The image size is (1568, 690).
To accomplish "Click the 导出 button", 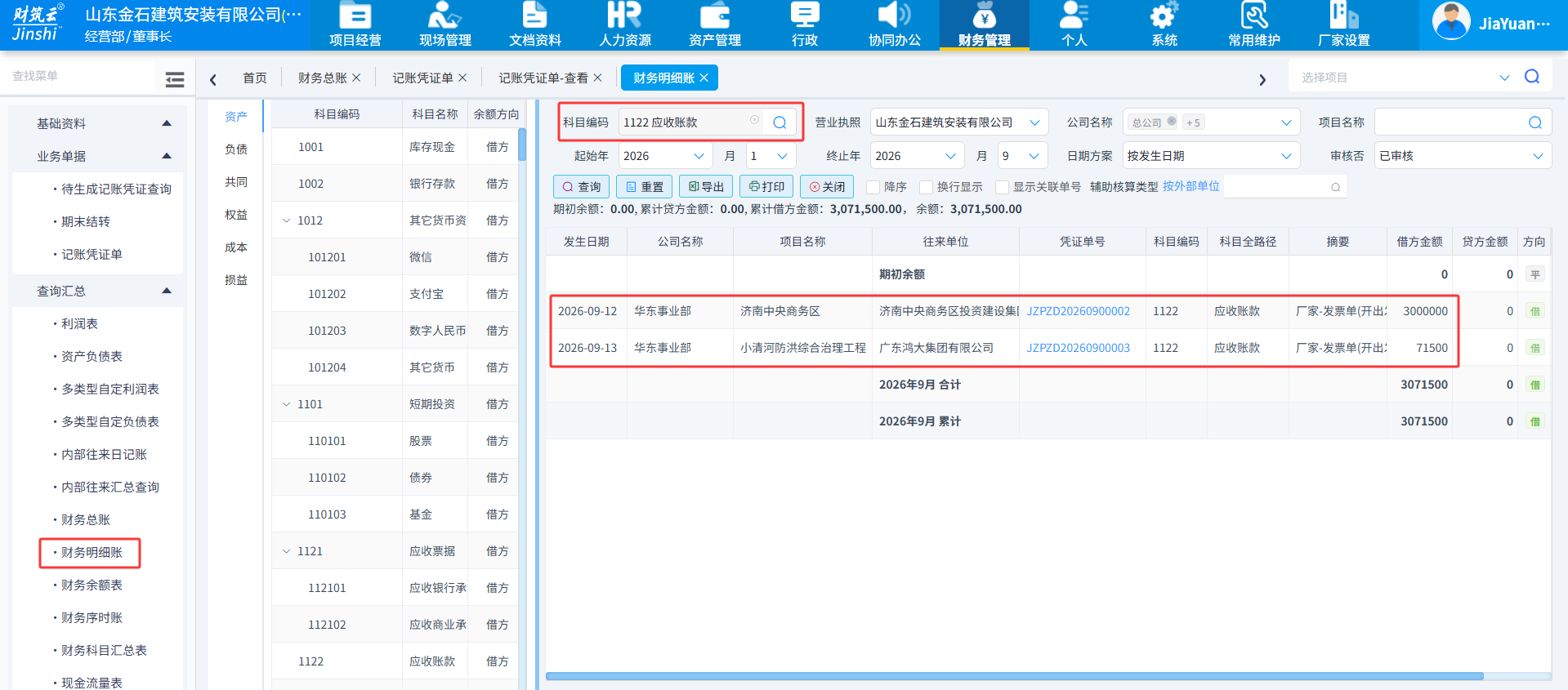I will pos(706,187).
